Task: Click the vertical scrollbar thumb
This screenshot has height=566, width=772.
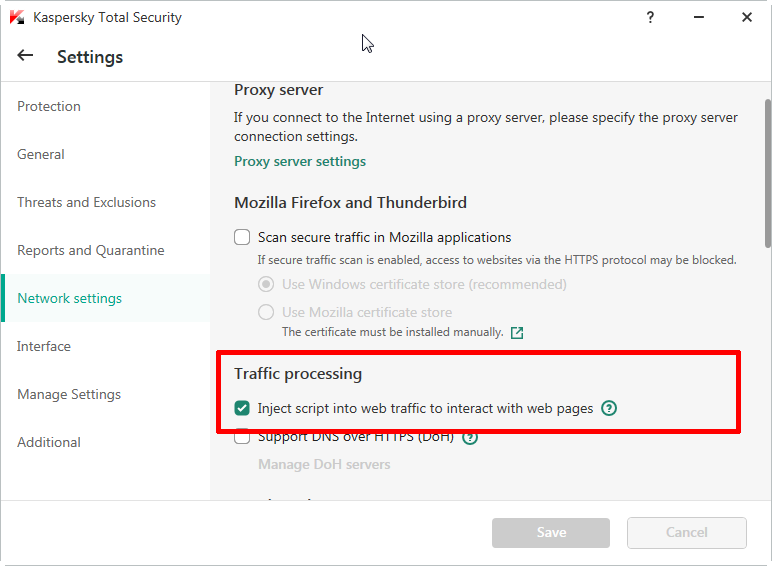Action: [767, 170]
